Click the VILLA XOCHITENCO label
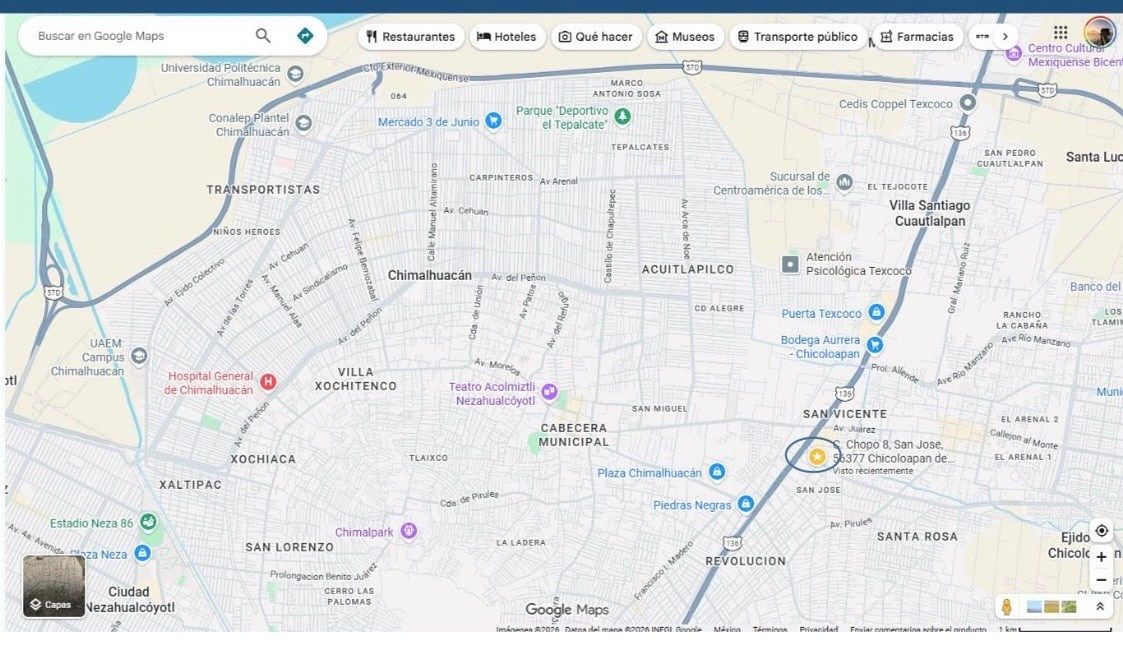 356,379
